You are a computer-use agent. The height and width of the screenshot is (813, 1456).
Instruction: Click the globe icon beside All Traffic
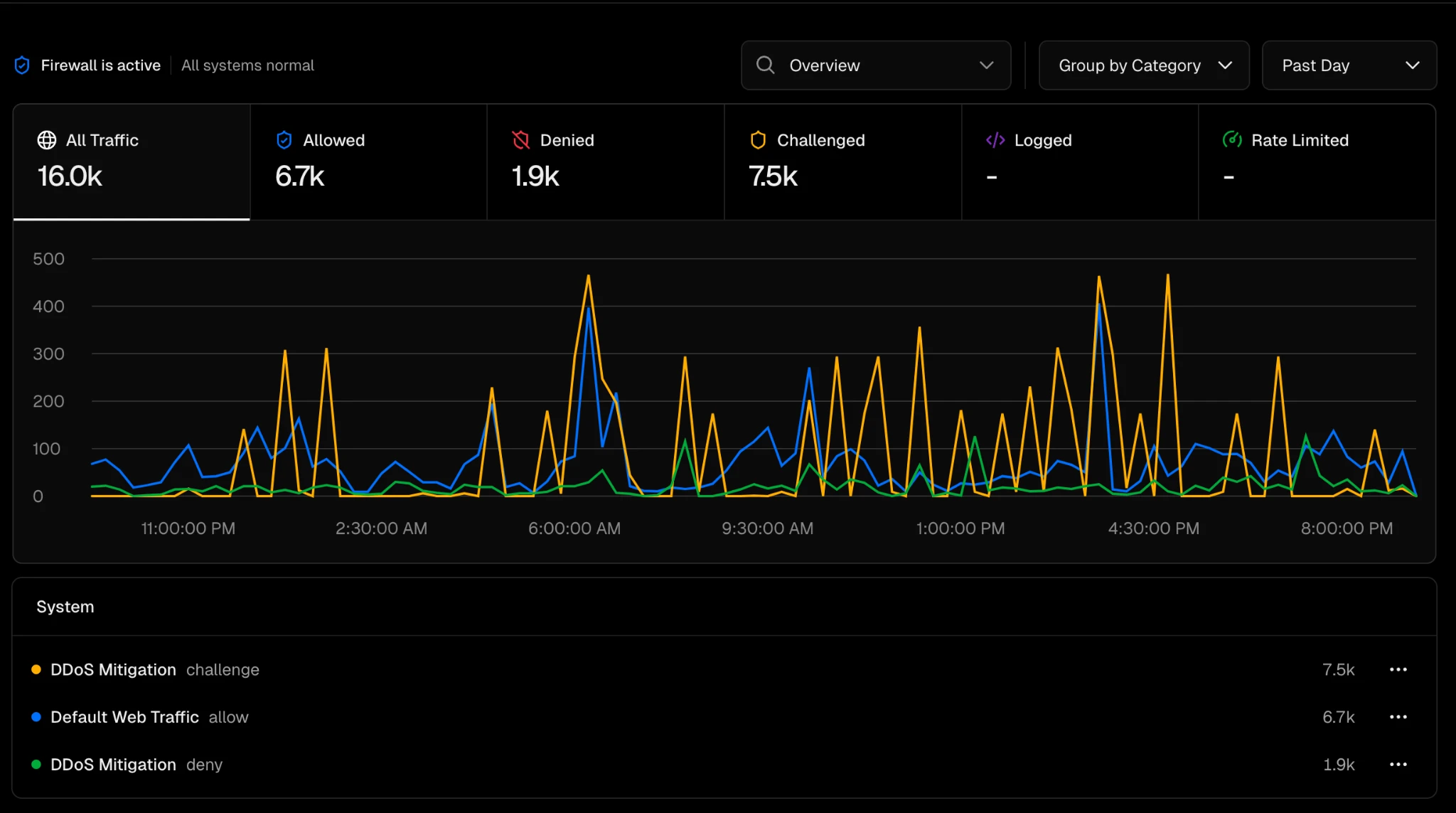click(47, 140)
